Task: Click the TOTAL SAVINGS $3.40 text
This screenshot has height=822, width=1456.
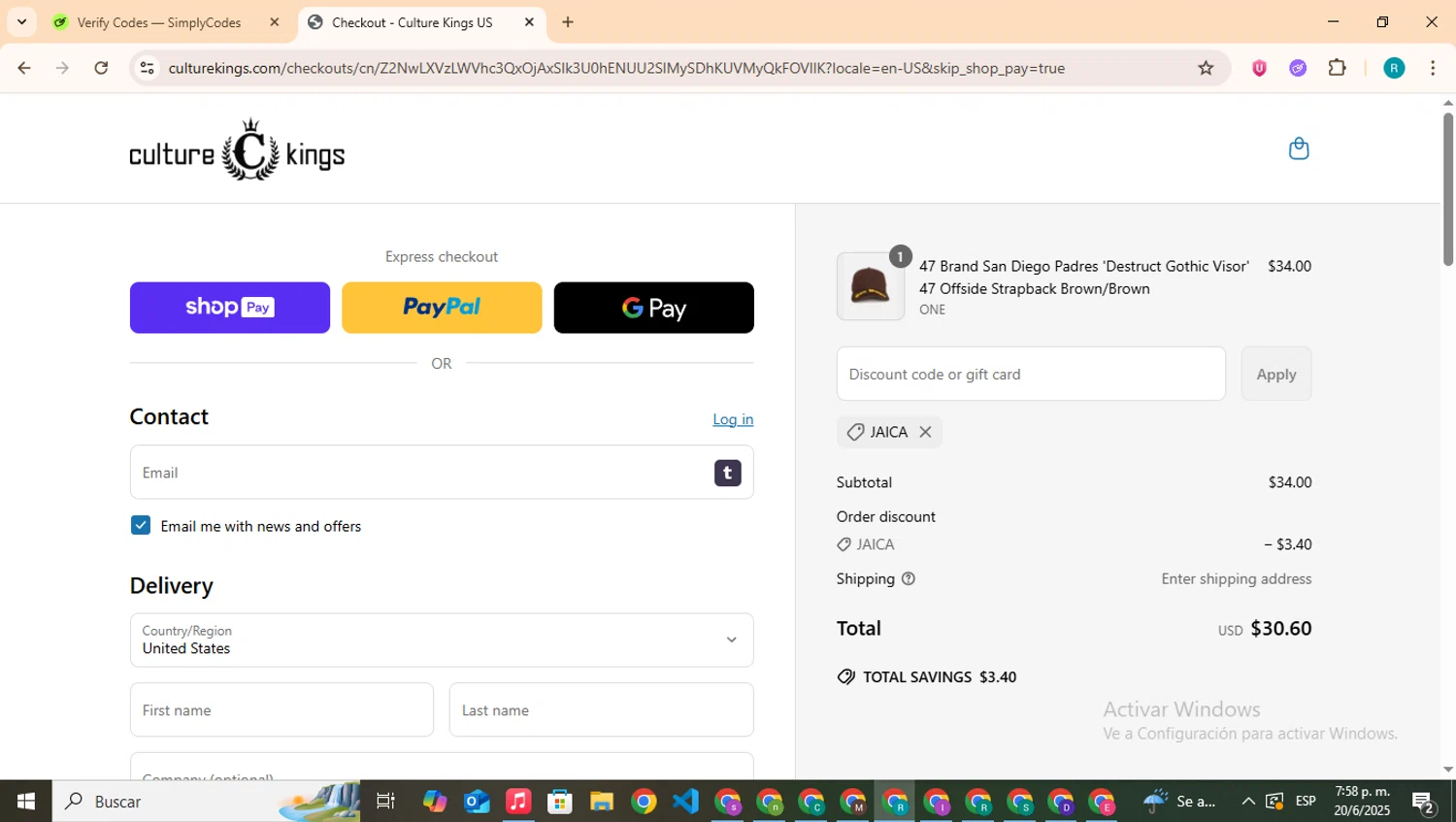Action: (x=940, y=676)
